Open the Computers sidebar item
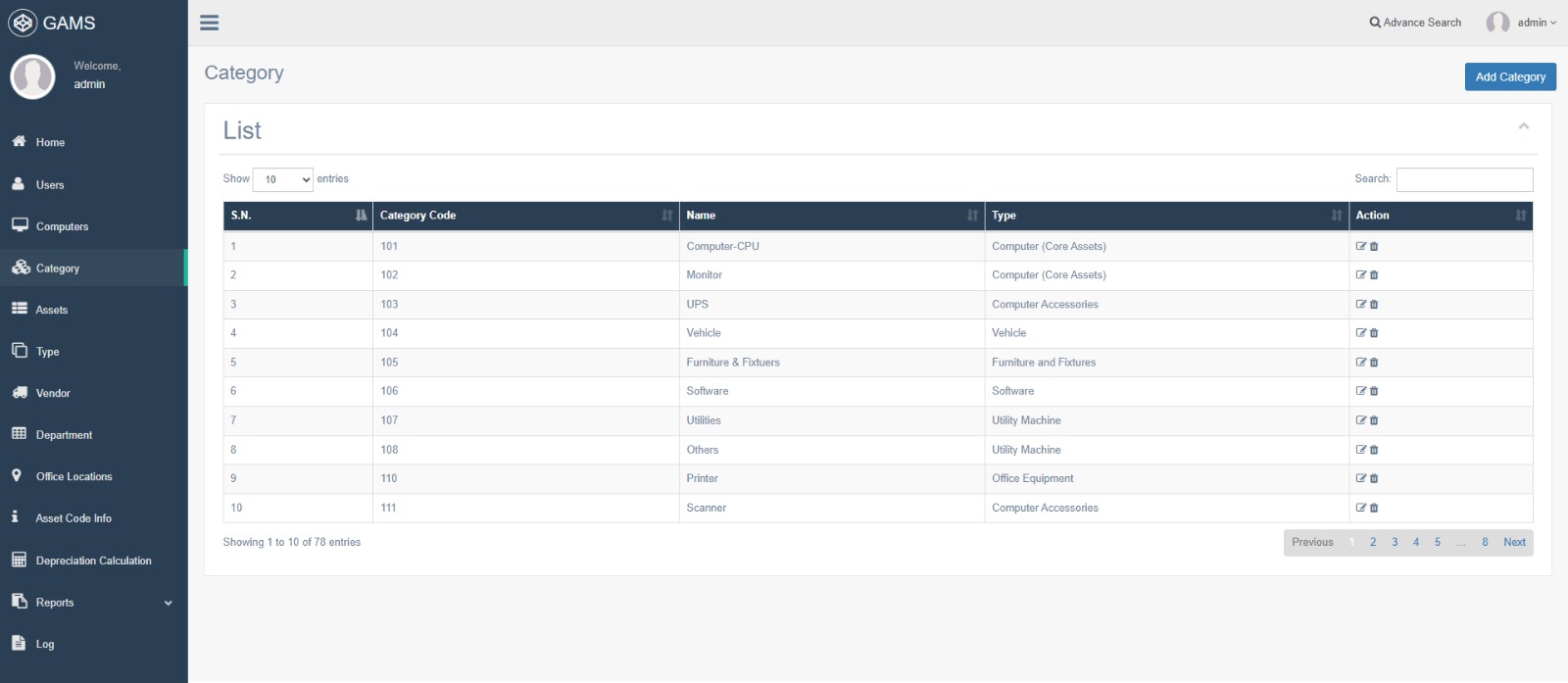This screenshot has width=1568, height=683. 93,226
